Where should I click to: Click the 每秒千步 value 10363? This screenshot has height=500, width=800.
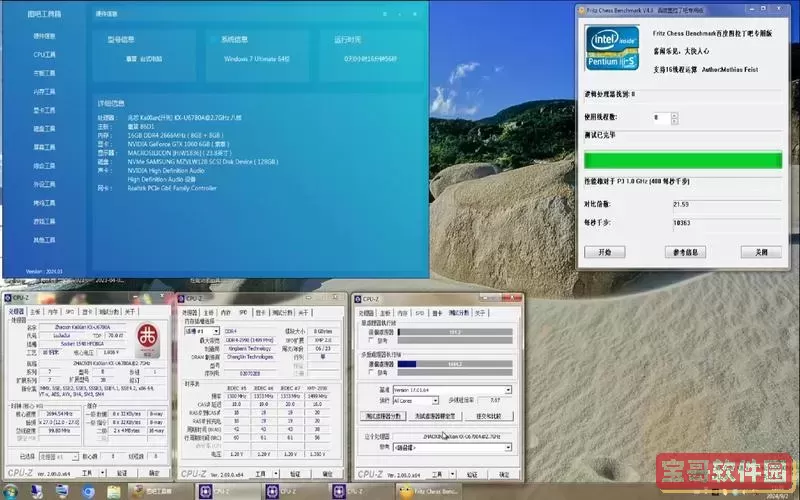point(682,223)
